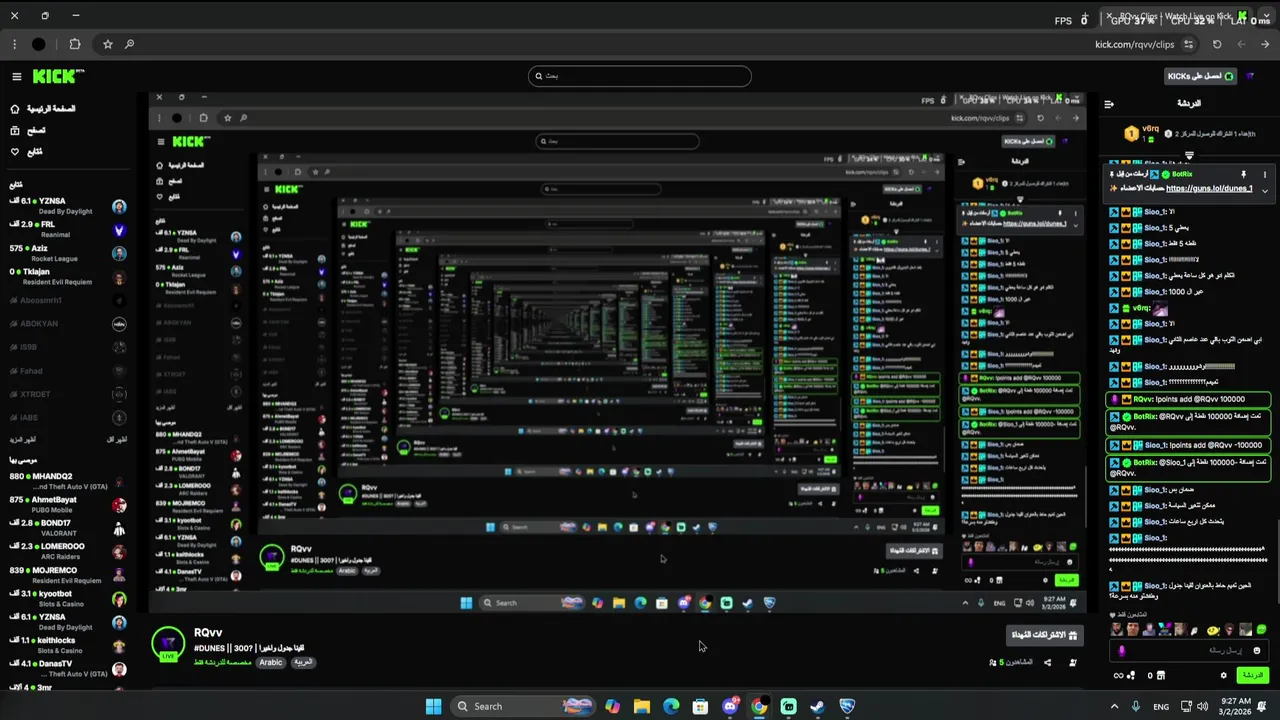Open pinned message three-dot options
The image size is (1280, 720).
coord(1264,175)
